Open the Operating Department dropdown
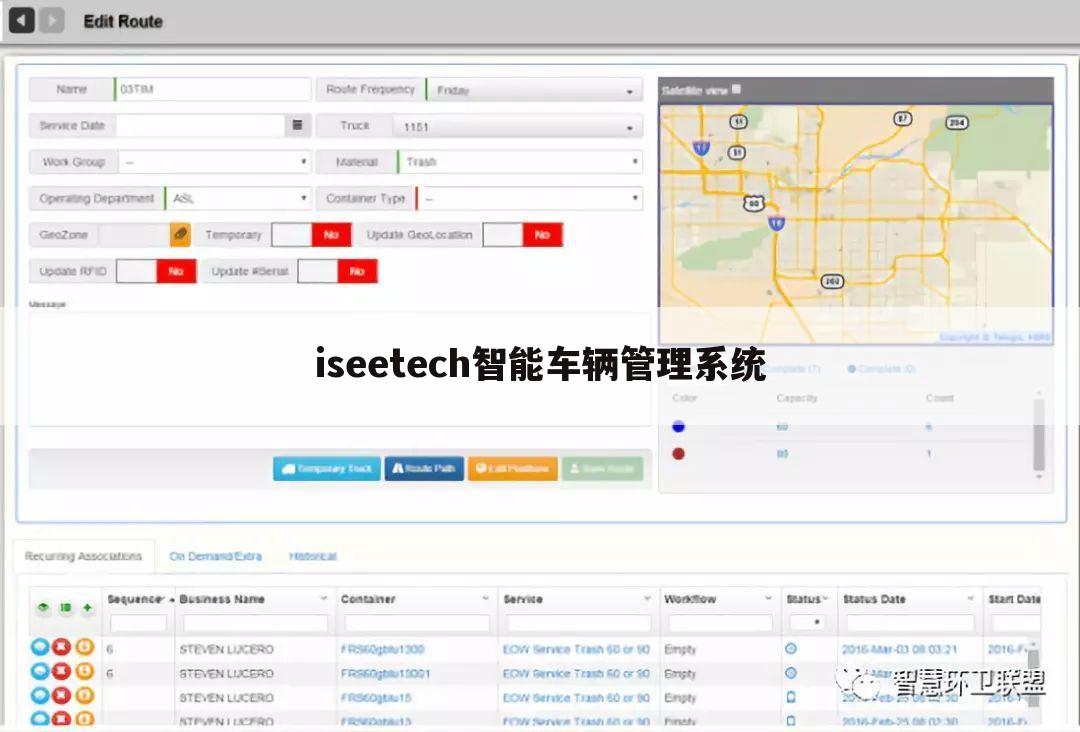 click(238, 198)
